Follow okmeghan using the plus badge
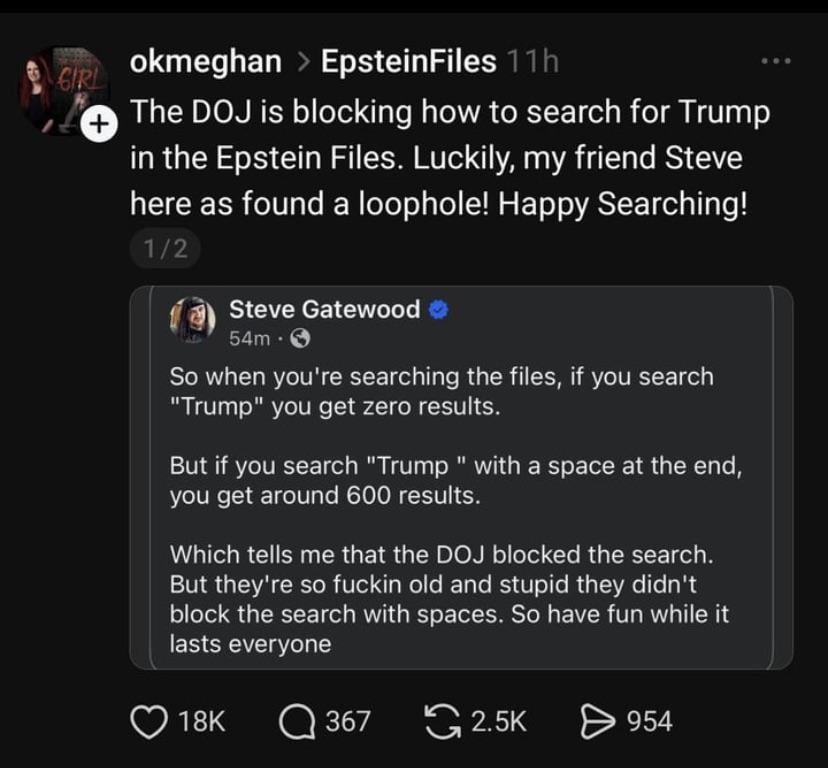Screen dimensions: 828x768 [97, 125]
